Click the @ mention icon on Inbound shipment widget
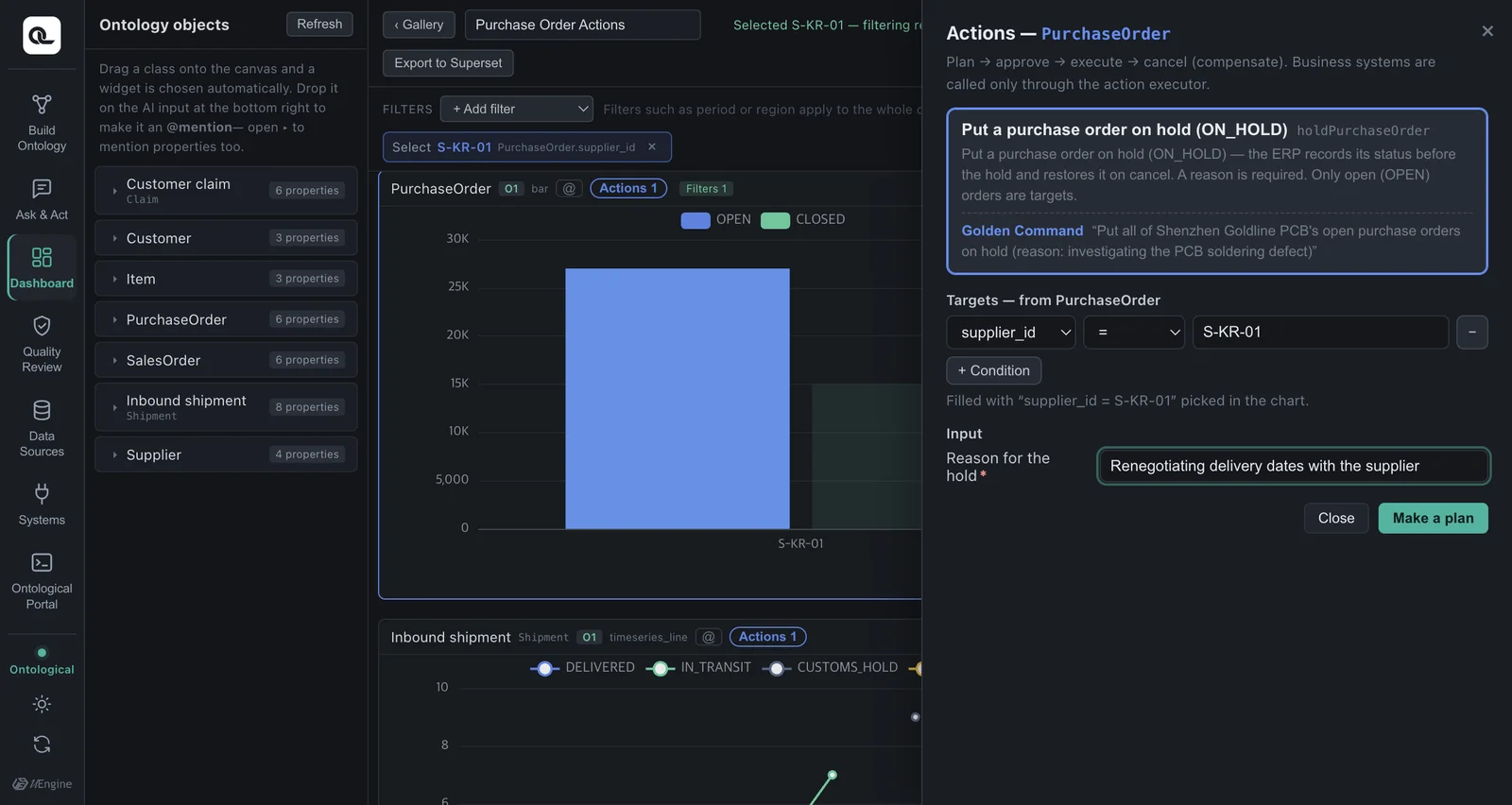This screenshot has height=805, width=1512. pos(709,637)
